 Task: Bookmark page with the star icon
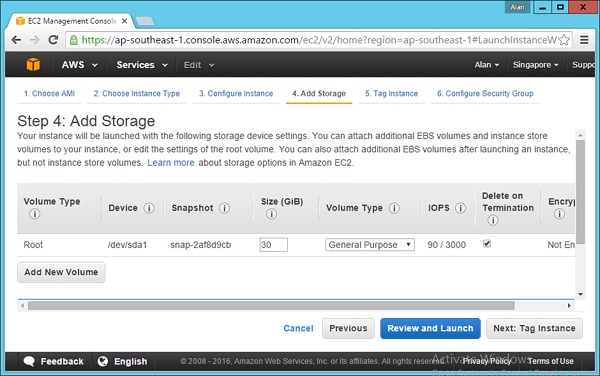(x=564, y=40)
